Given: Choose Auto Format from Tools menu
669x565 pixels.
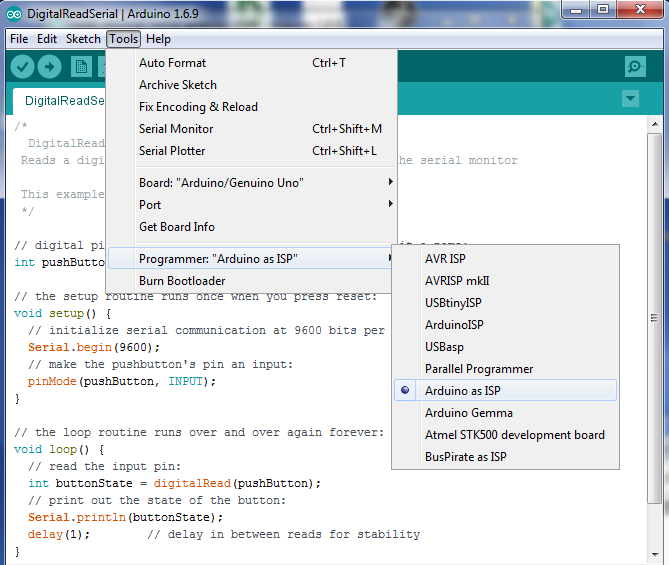Looking at the screenshot, I should [x=252, y=63].
